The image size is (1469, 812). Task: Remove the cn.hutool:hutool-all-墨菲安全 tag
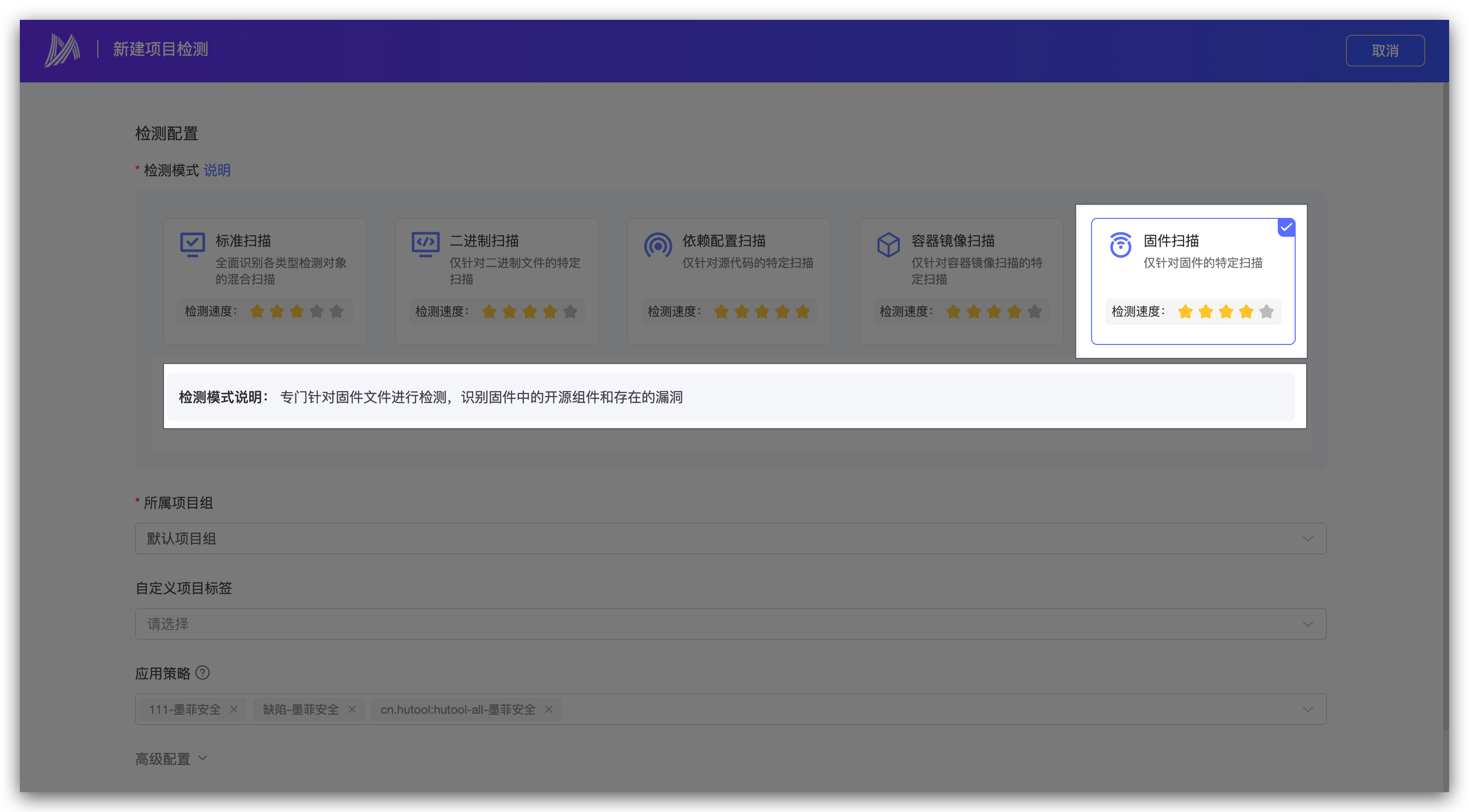pyautogui.click(x=549, y=709)
